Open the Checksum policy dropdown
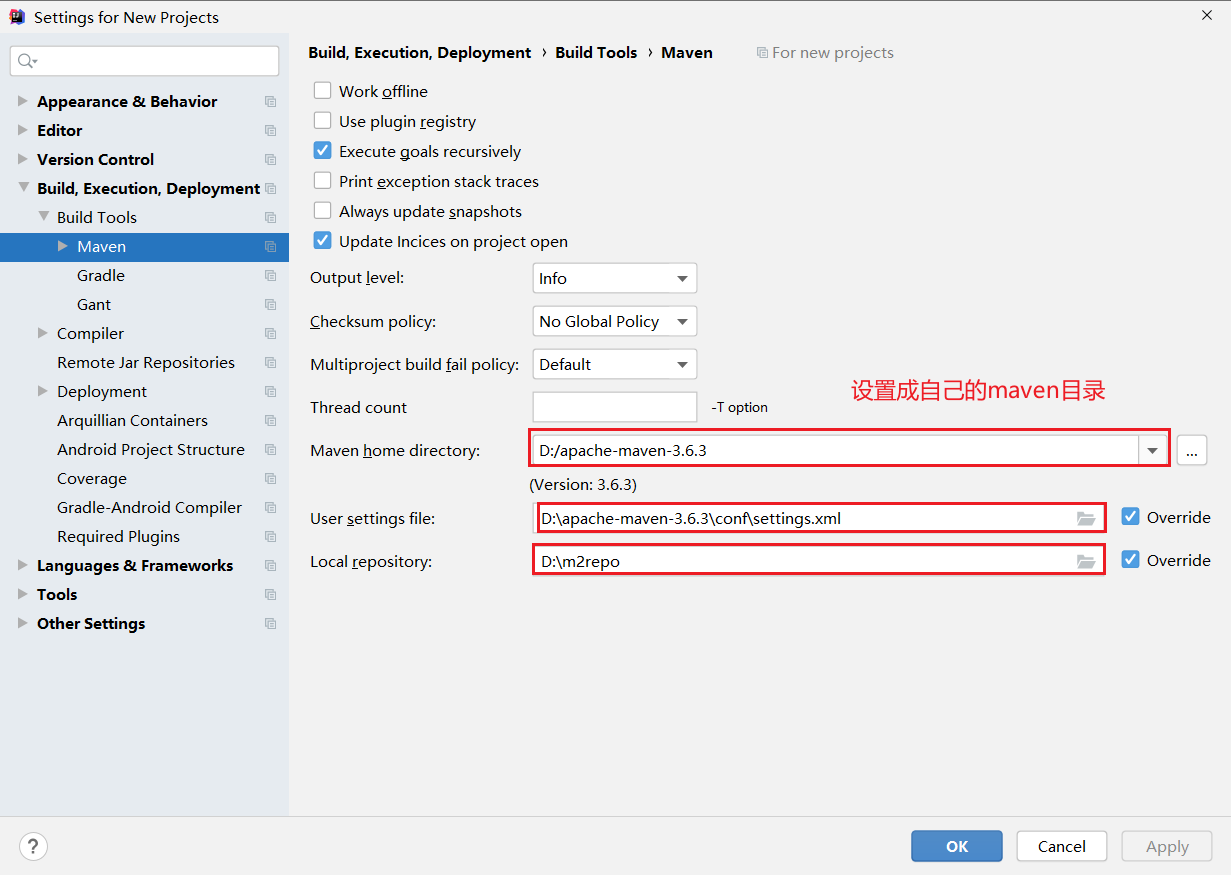Image resolution: width=1231 pixels, height=875 pixels. 614,321
